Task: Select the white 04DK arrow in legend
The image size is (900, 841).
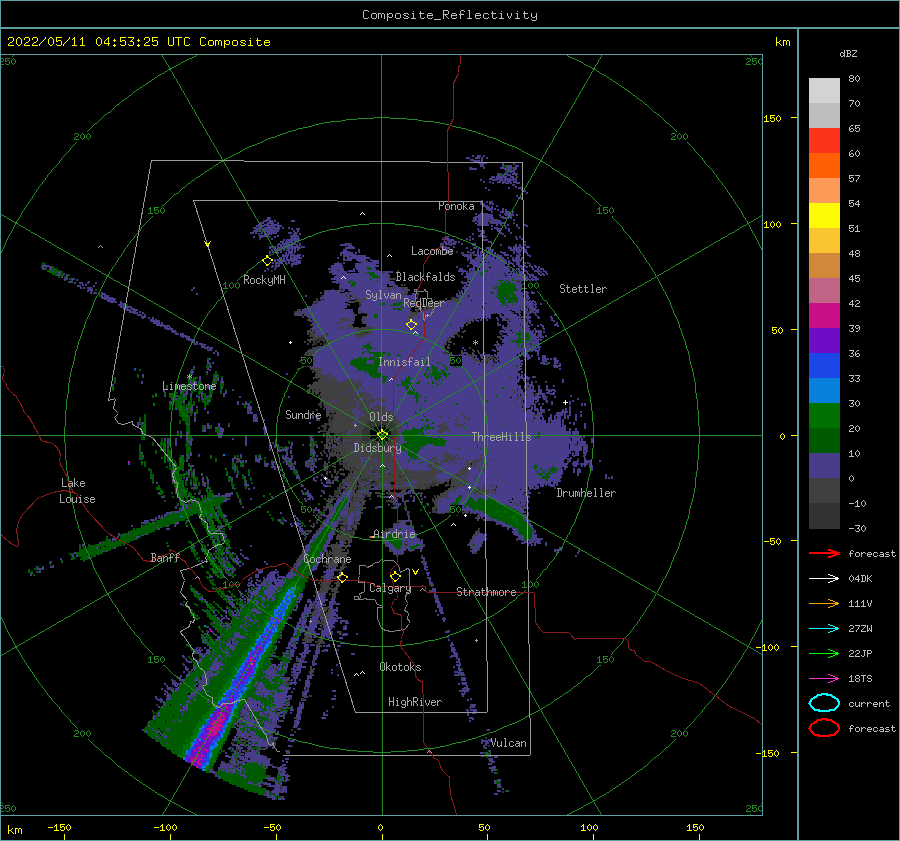Action: pyautogui.click(x=824, y=578)
